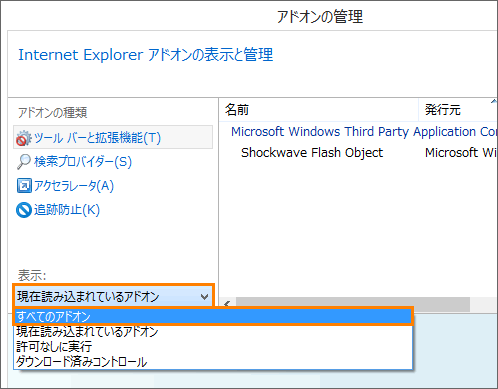Viewport: 498px width, 389px height.
Task: Select アクセラレータ(A) add-on type
Action: click(74, 186)
